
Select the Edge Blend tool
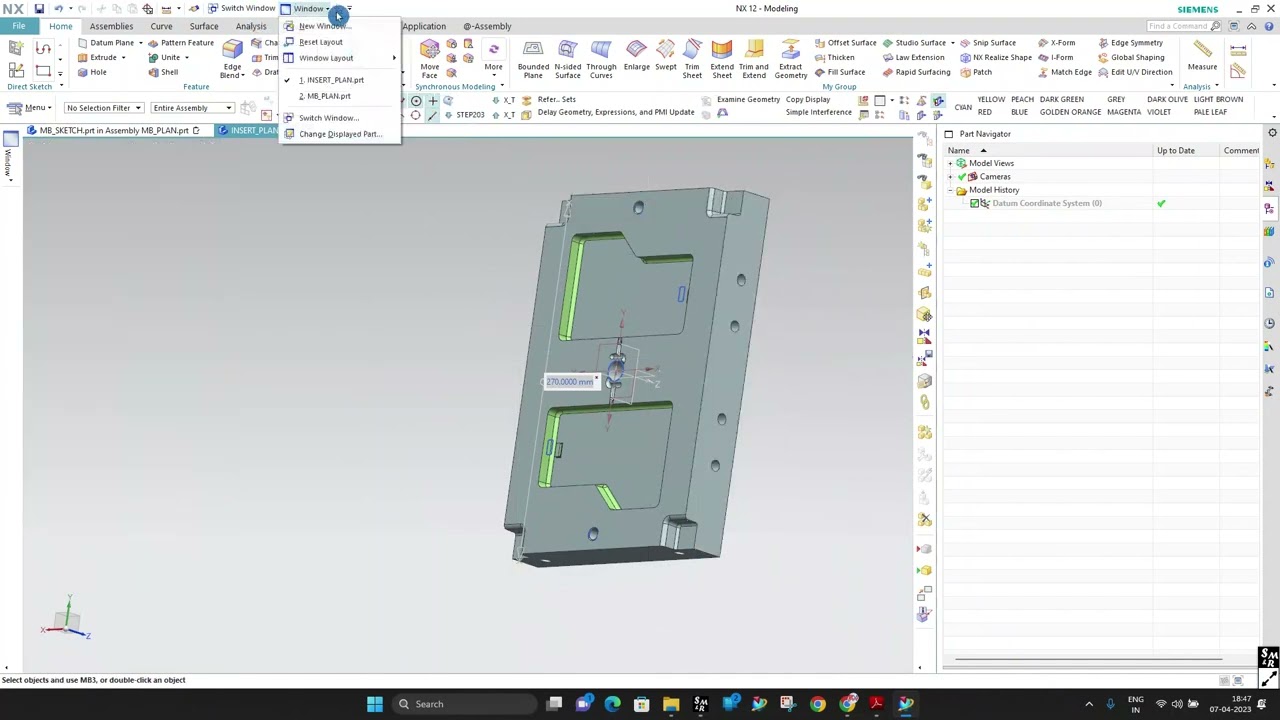point(232,60)
